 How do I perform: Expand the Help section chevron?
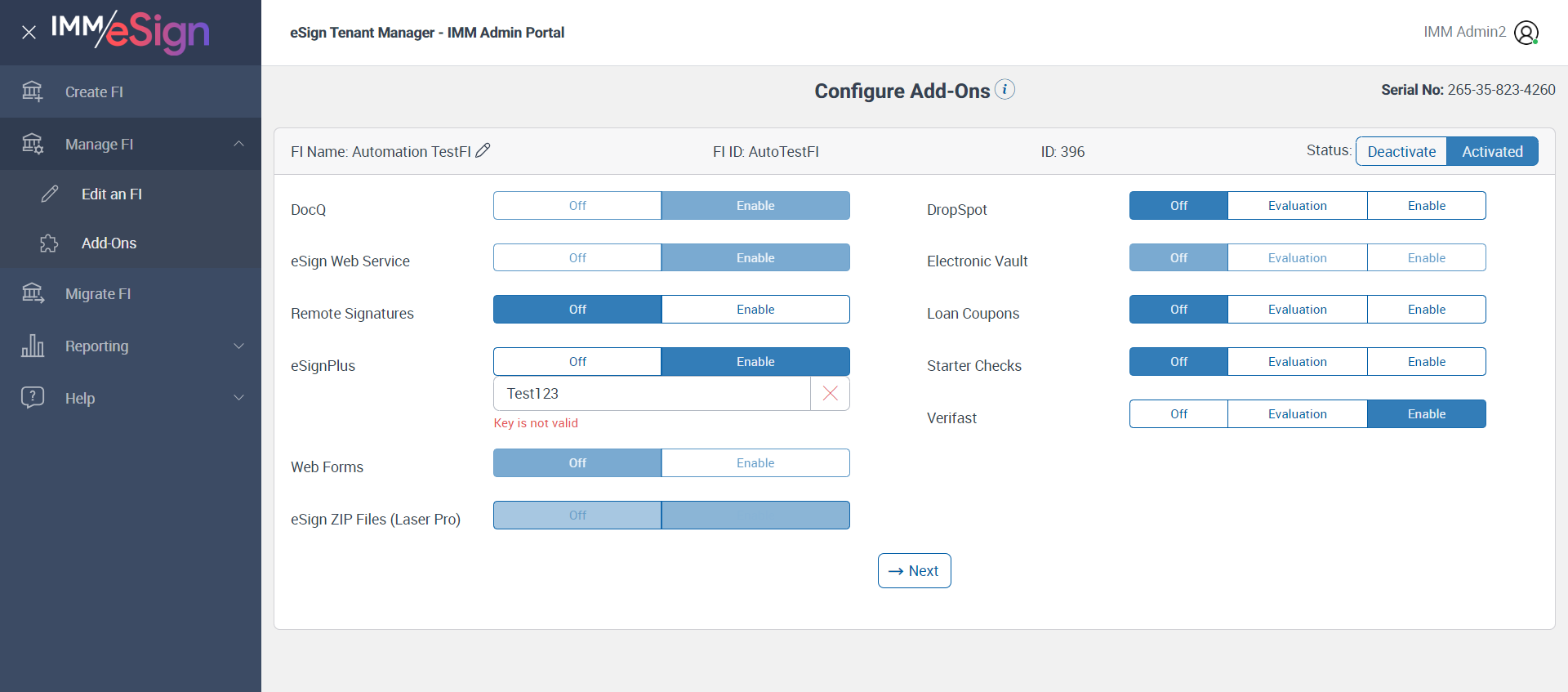point(238,398)
